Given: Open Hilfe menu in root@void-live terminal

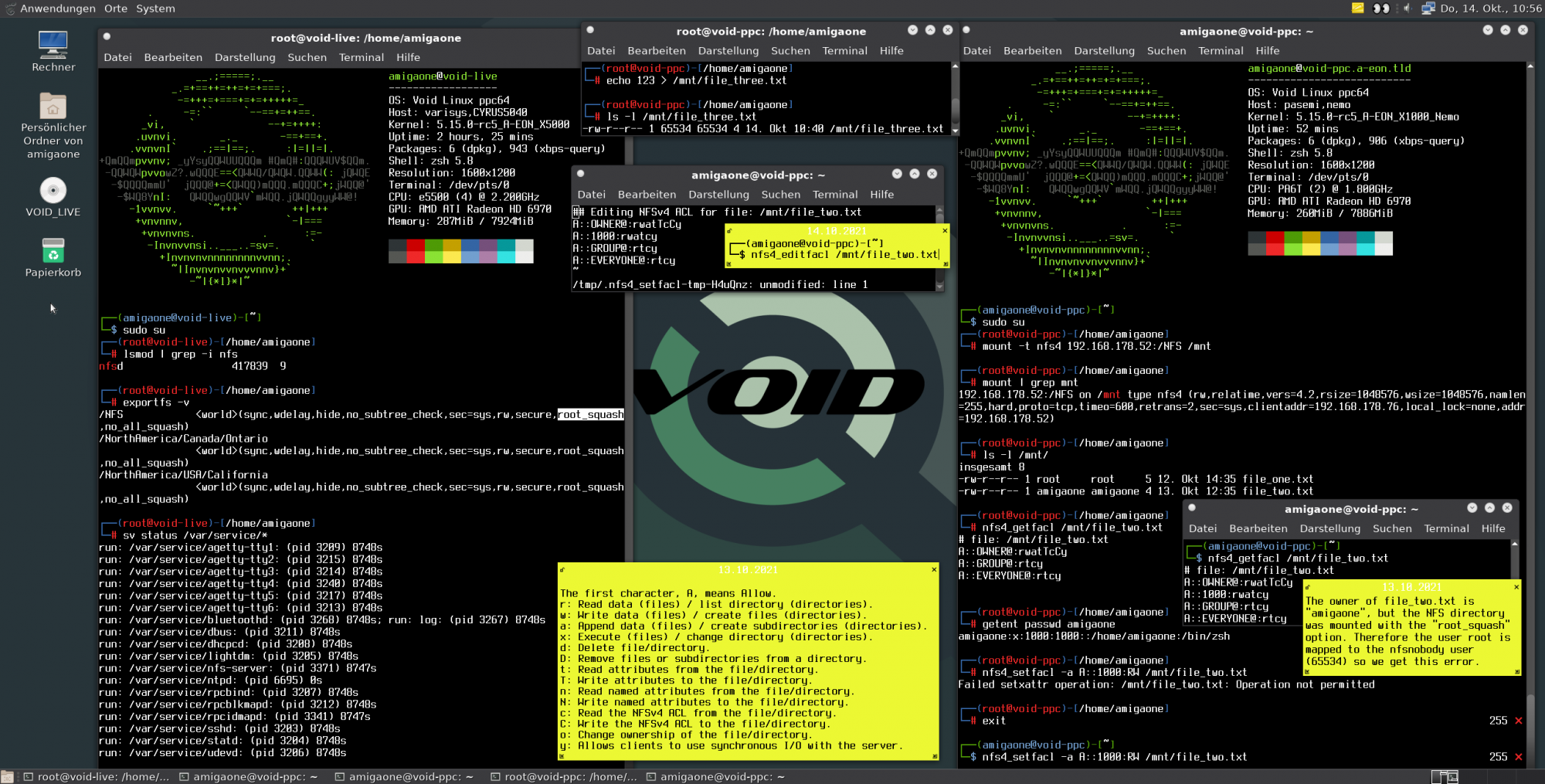Looking at the screenshot, I should (x=408, y=57).
